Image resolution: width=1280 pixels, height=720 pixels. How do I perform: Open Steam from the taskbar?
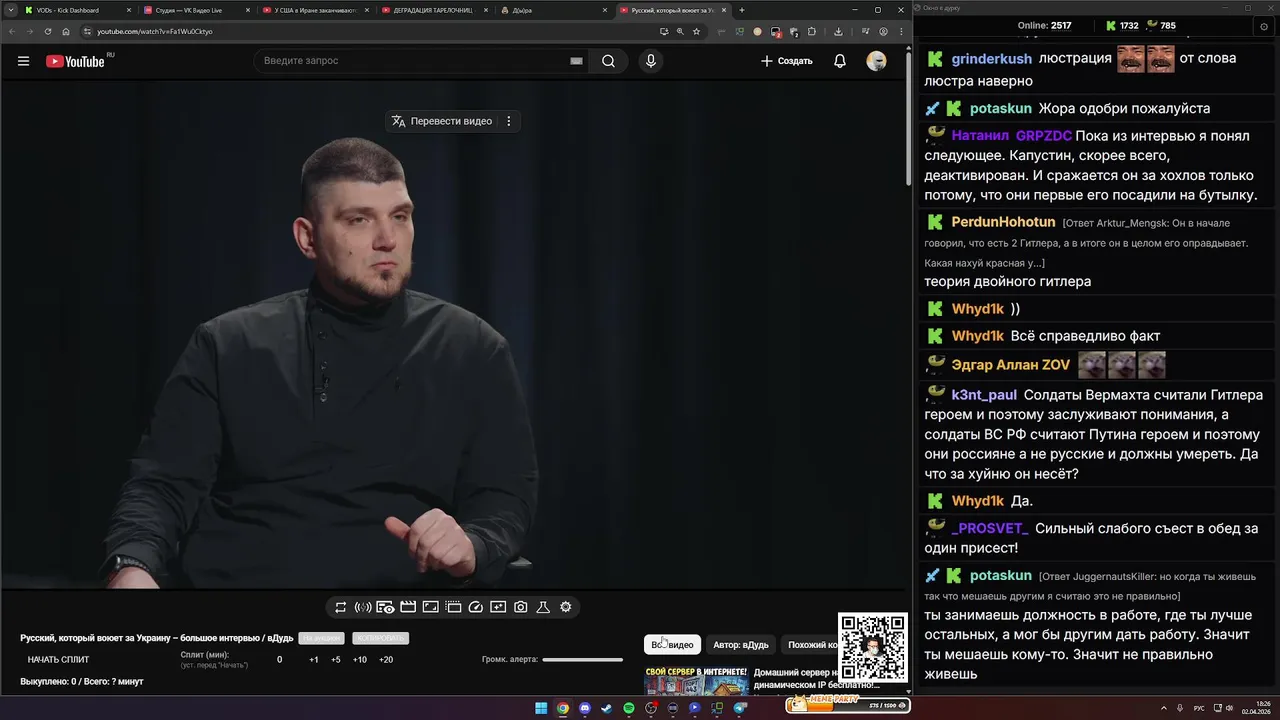[606, 708]
